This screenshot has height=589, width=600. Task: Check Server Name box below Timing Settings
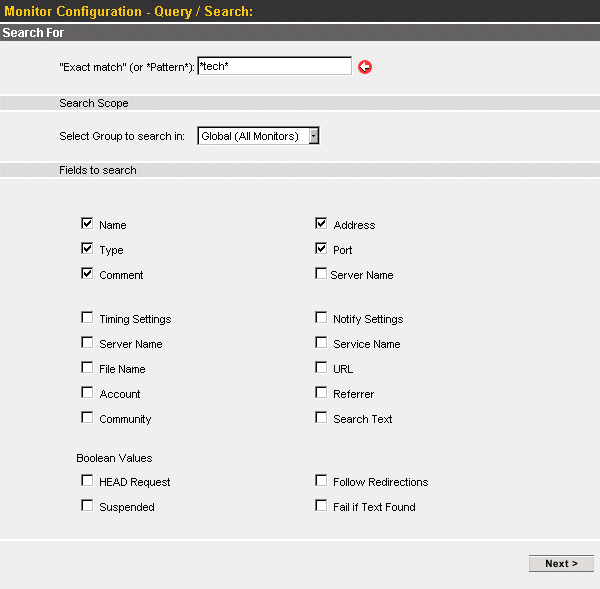click(x=87, y=342)
